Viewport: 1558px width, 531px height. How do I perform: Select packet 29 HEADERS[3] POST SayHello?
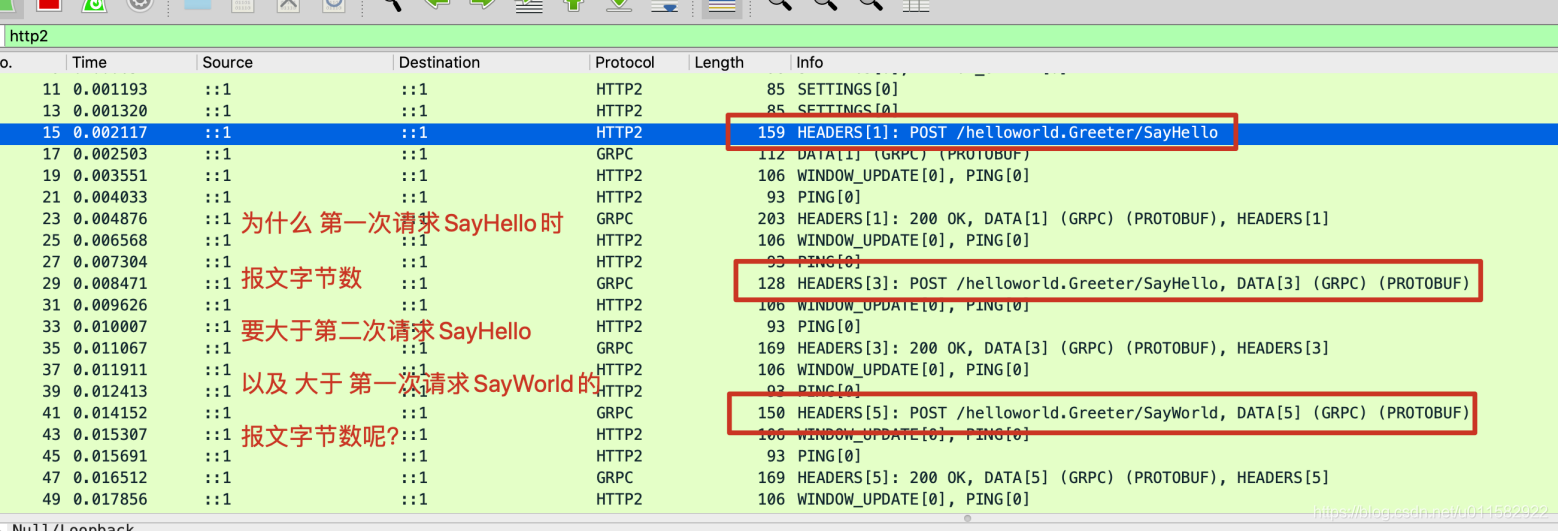(x=779, y=284)
